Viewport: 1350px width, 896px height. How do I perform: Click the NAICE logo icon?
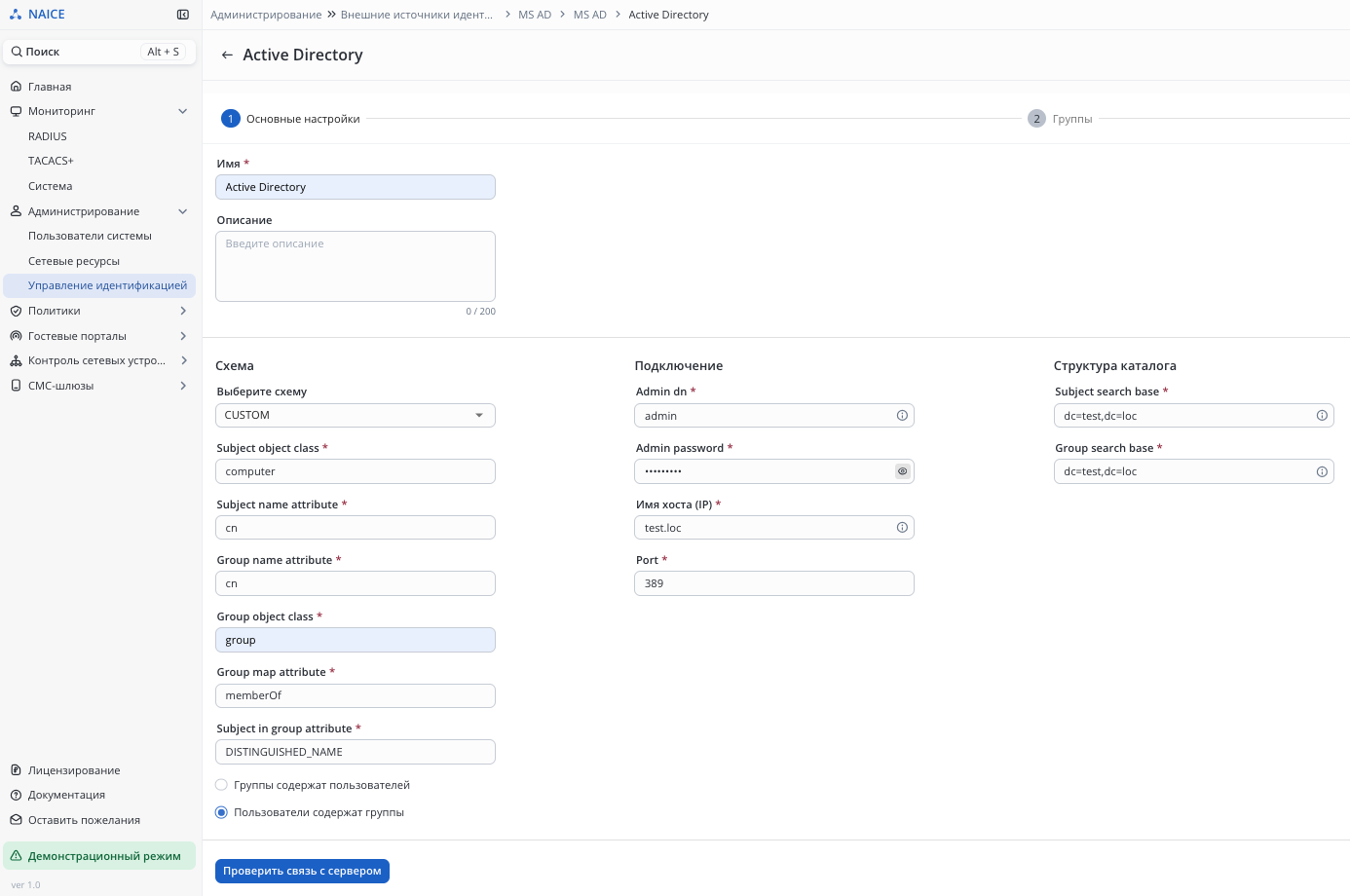[16, 15]
